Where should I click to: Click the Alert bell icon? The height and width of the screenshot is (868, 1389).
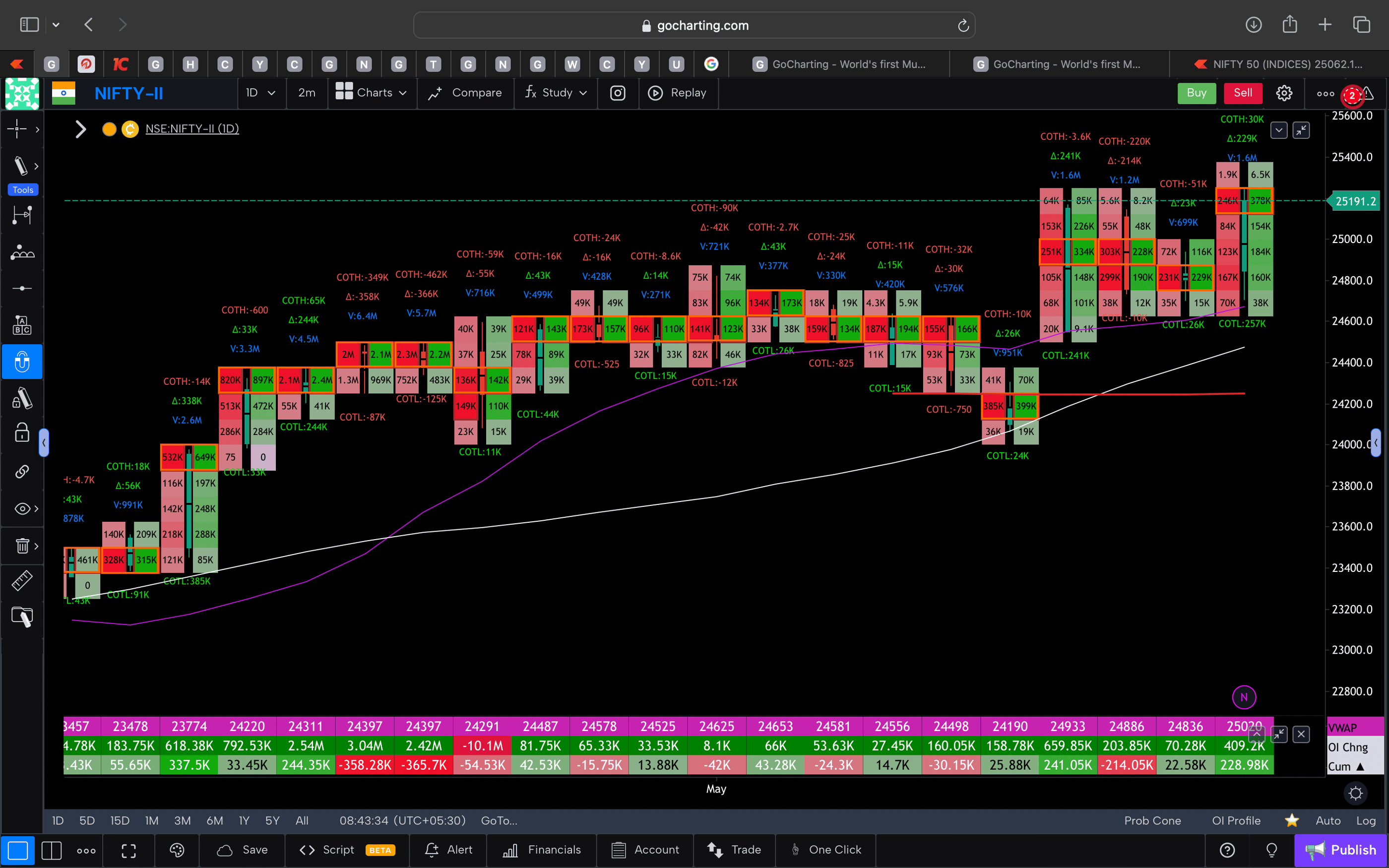[x=432, y=850]
